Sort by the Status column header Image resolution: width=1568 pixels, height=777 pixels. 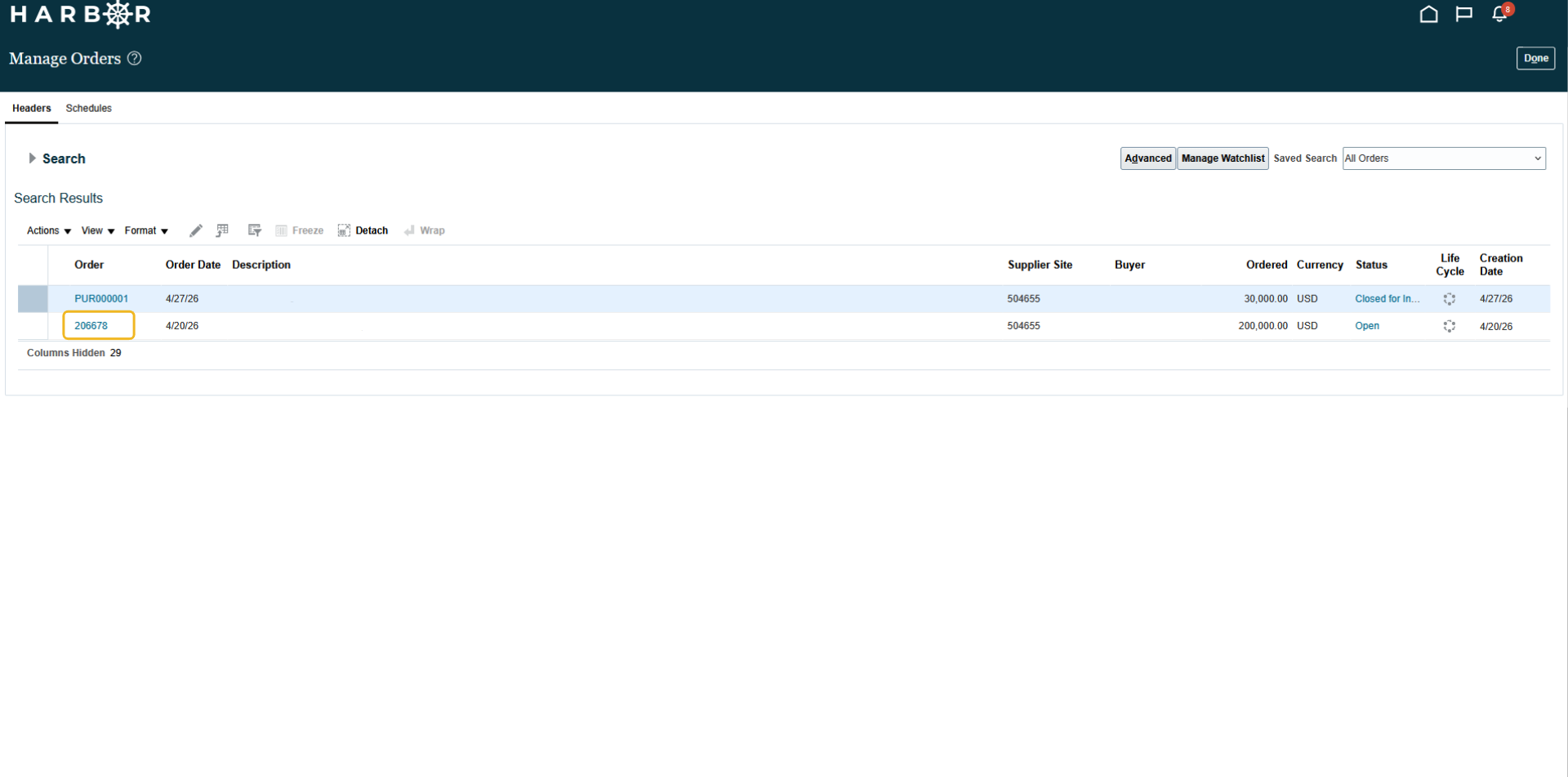[x=1371, y=265]
